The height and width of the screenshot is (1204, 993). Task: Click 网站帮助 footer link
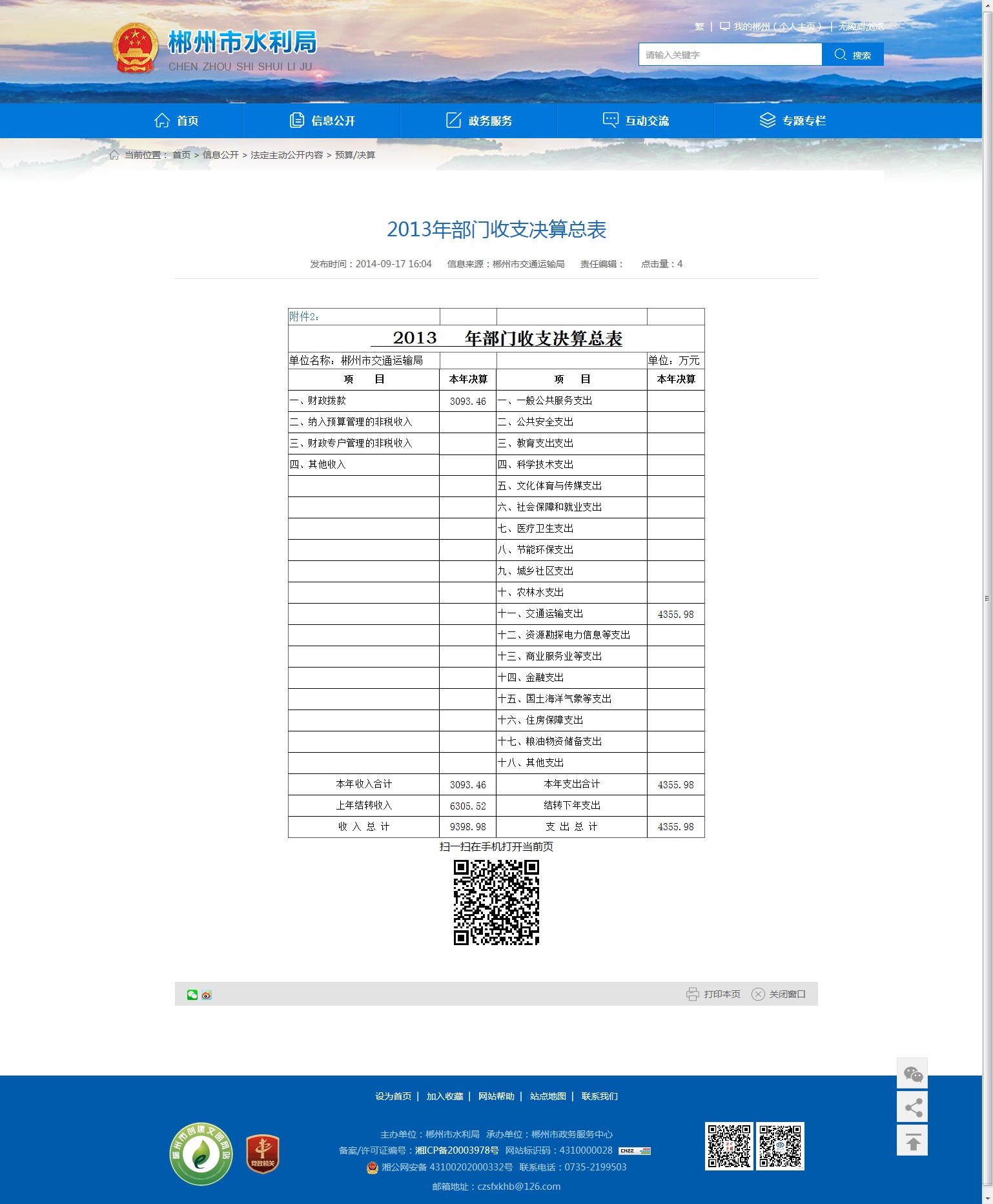click(496, 1096)
